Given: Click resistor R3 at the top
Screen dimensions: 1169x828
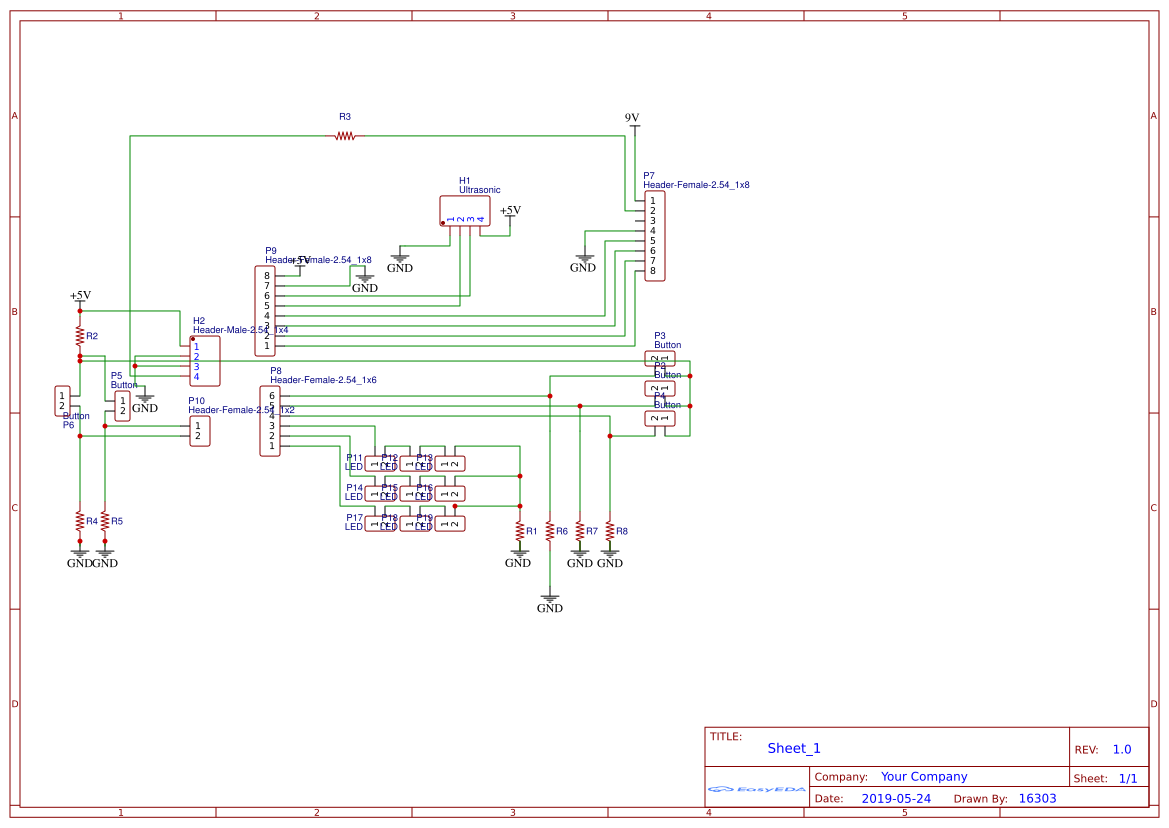Looking at the screenshot, I should pos(345,135).
